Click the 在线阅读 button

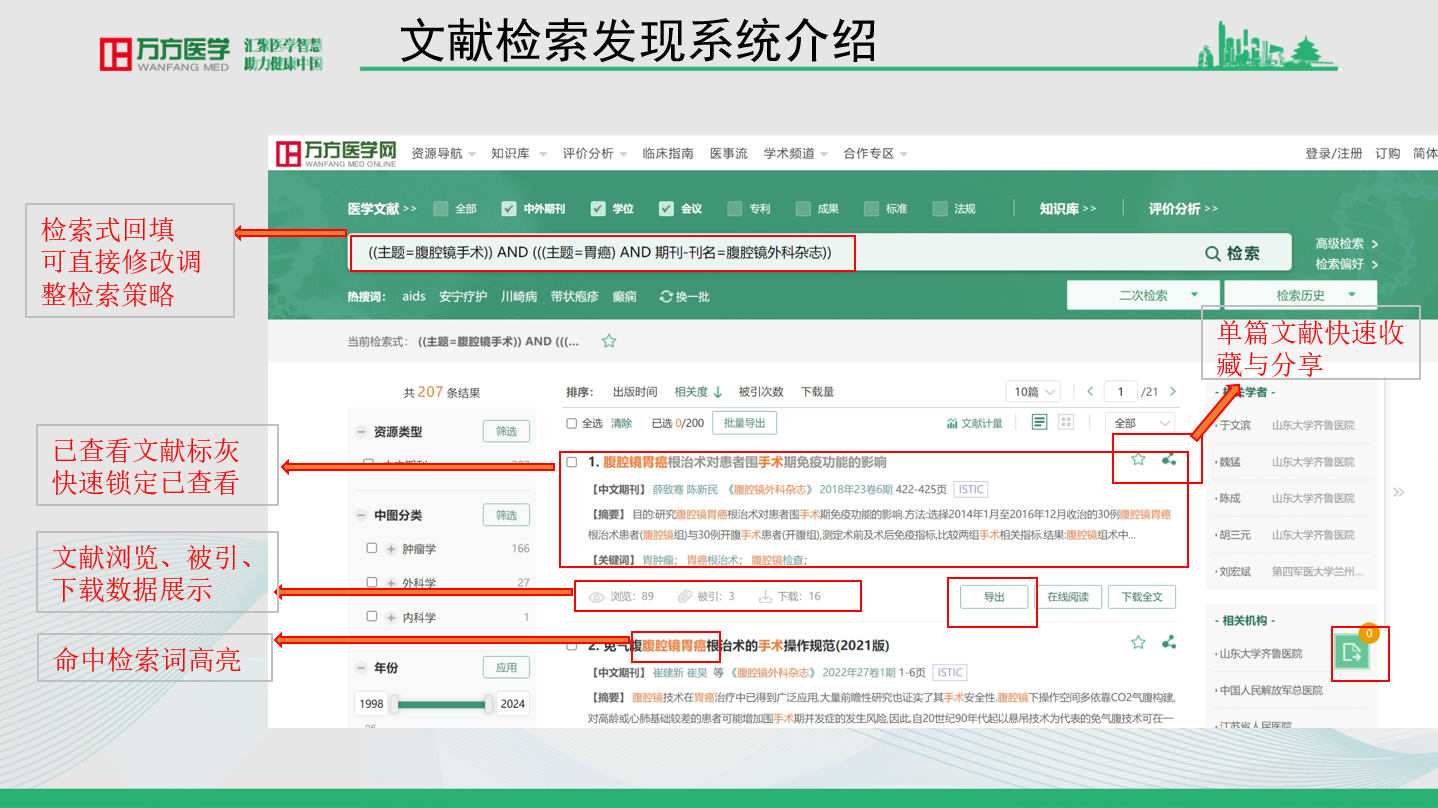point(1068,597)
